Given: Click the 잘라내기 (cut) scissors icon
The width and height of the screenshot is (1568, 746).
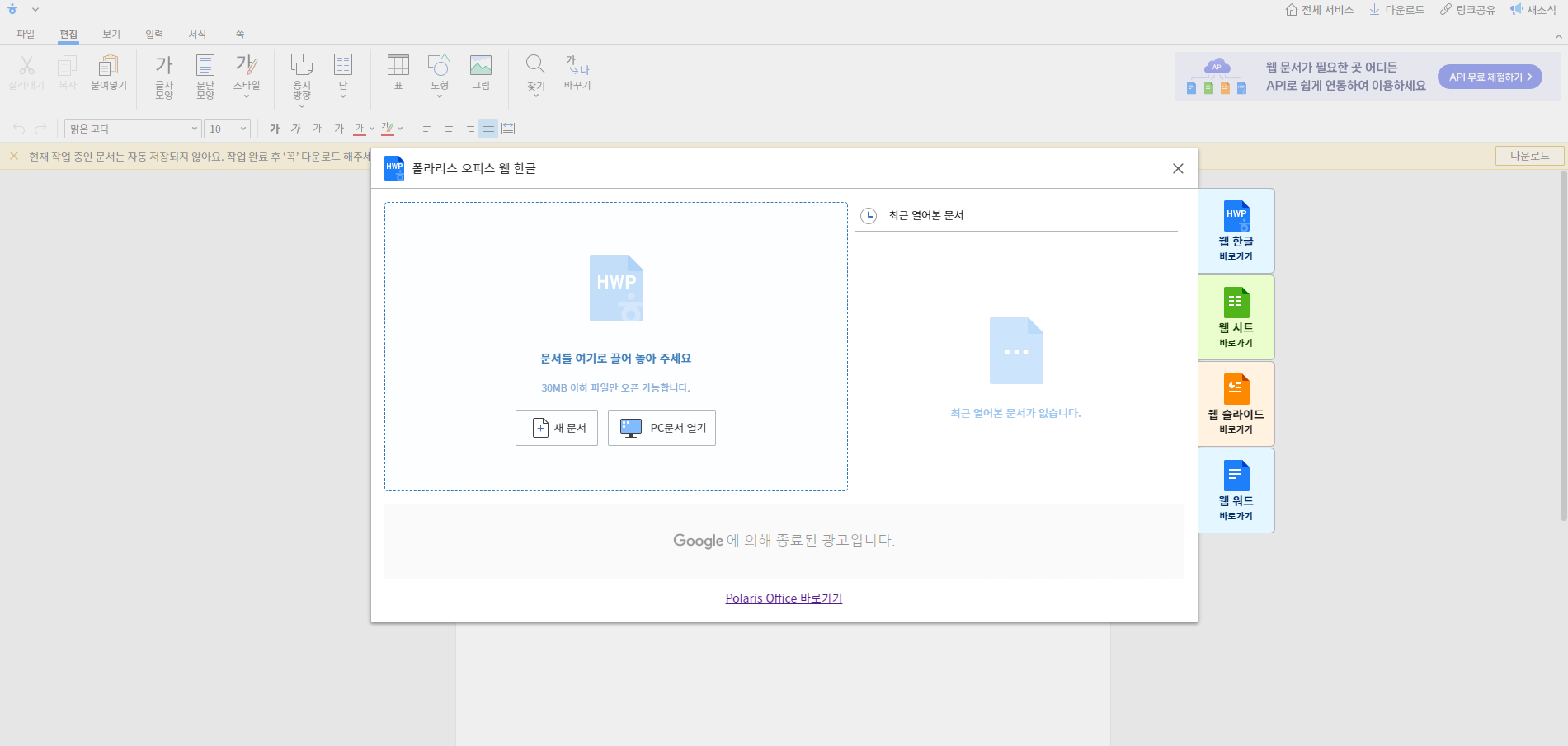Looking at the screenshot, I should click(26, 65).
